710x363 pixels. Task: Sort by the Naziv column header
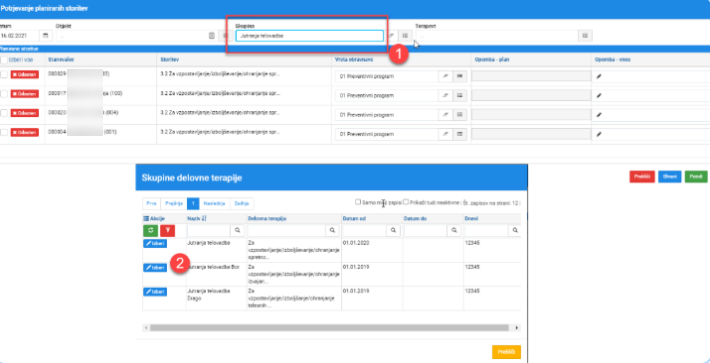(197, 219)
